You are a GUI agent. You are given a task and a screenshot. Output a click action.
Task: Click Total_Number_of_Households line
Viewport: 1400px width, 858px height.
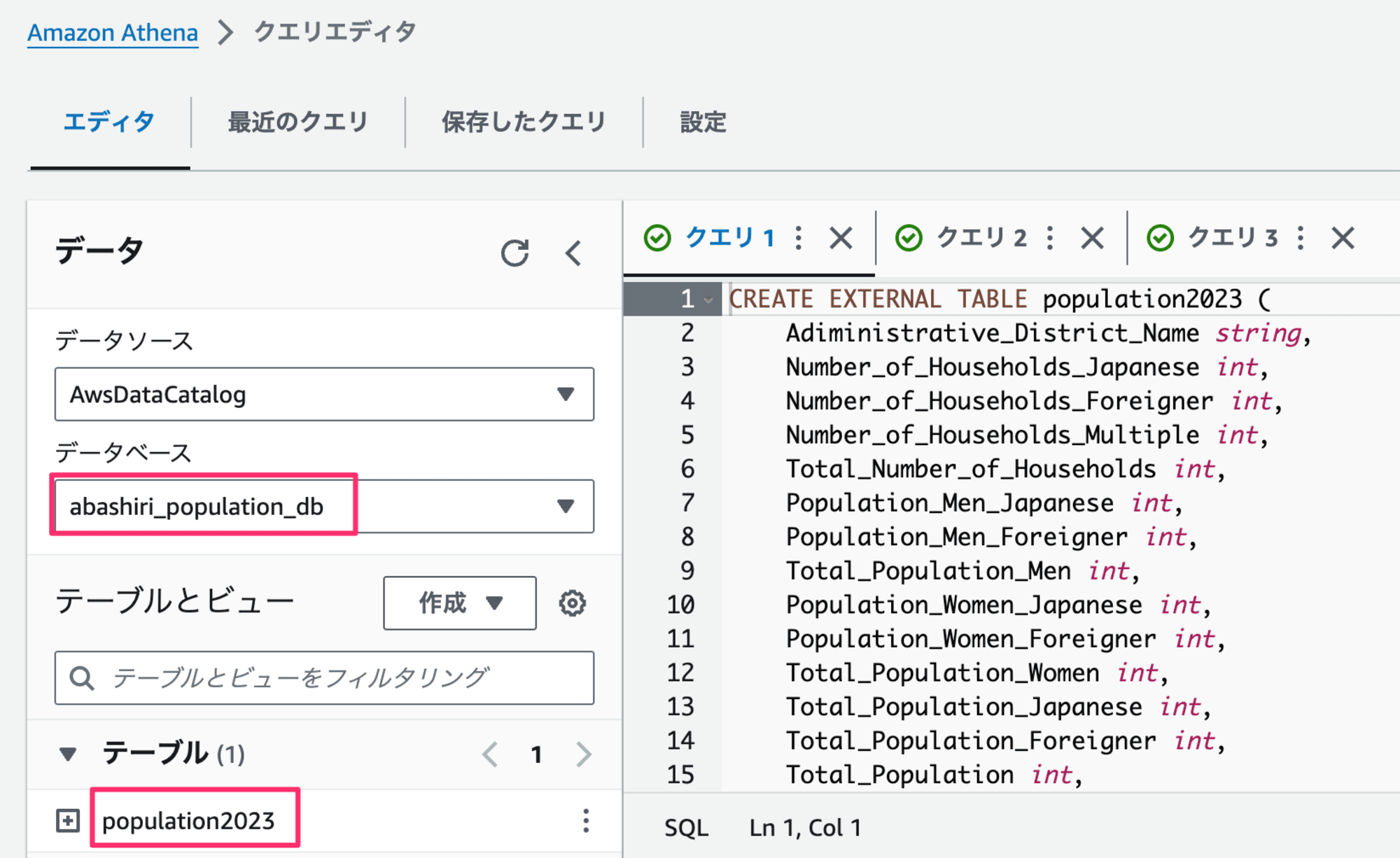1005,469
